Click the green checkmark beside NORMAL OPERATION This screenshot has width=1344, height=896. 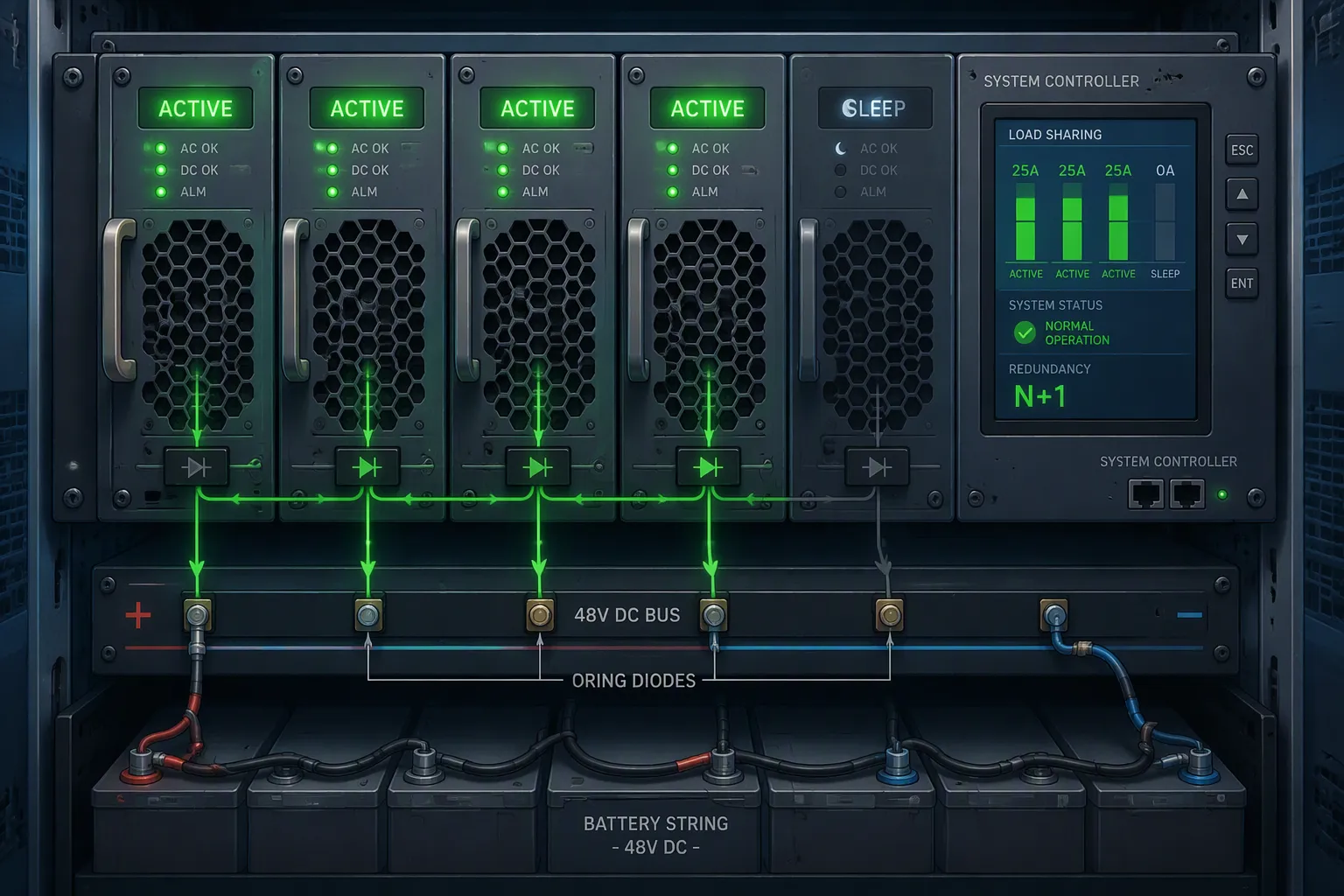[x=1025, y=332]
